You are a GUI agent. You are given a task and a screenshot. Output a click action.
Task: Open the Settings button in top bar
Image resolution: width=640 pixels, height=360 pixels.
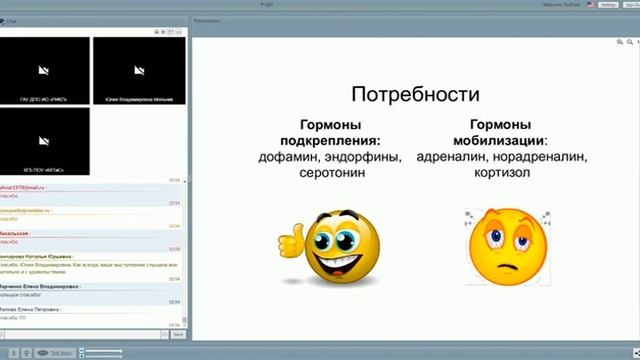tap(608, 4)
